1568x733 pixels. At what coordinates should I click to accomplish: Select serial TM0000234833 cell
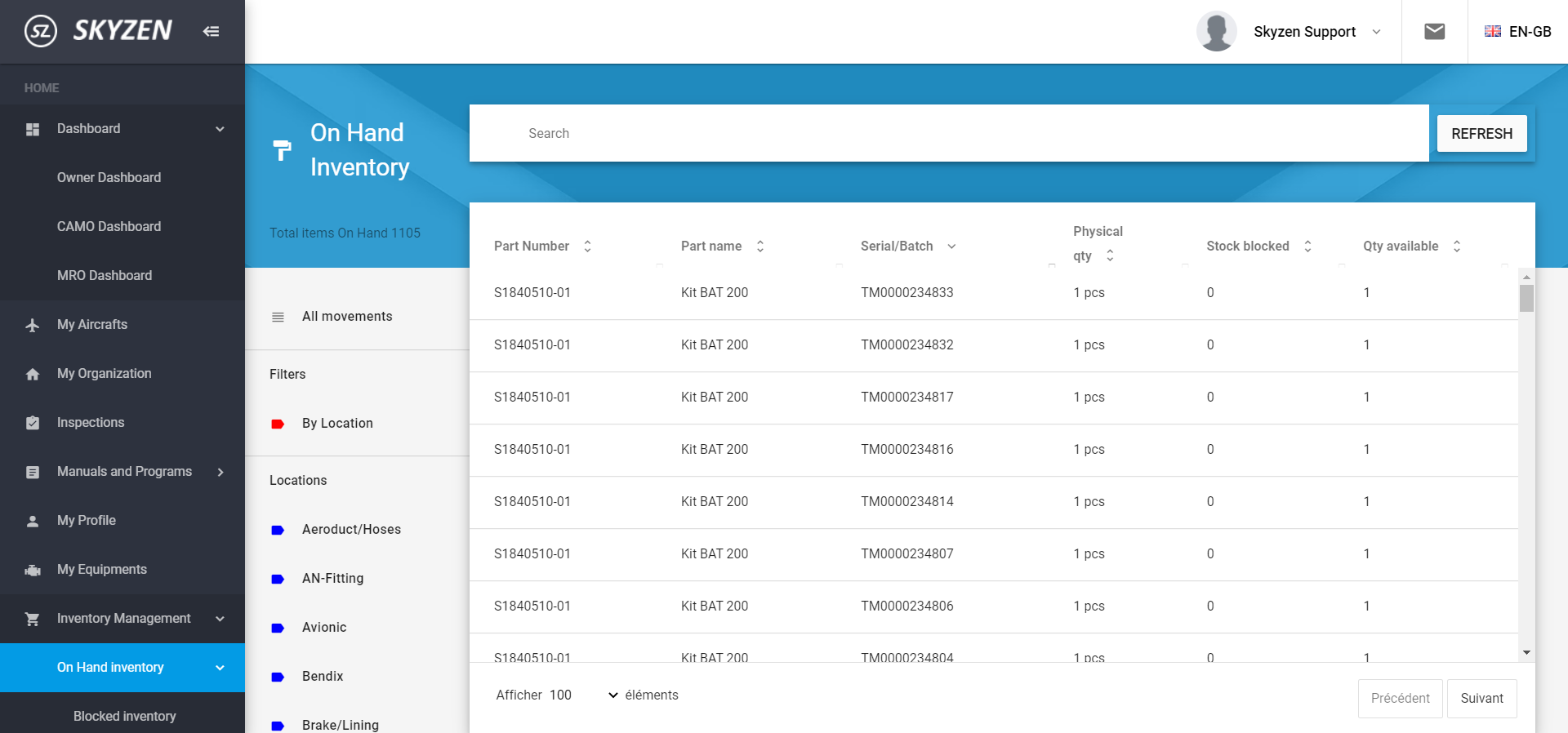tap(906, 292)
